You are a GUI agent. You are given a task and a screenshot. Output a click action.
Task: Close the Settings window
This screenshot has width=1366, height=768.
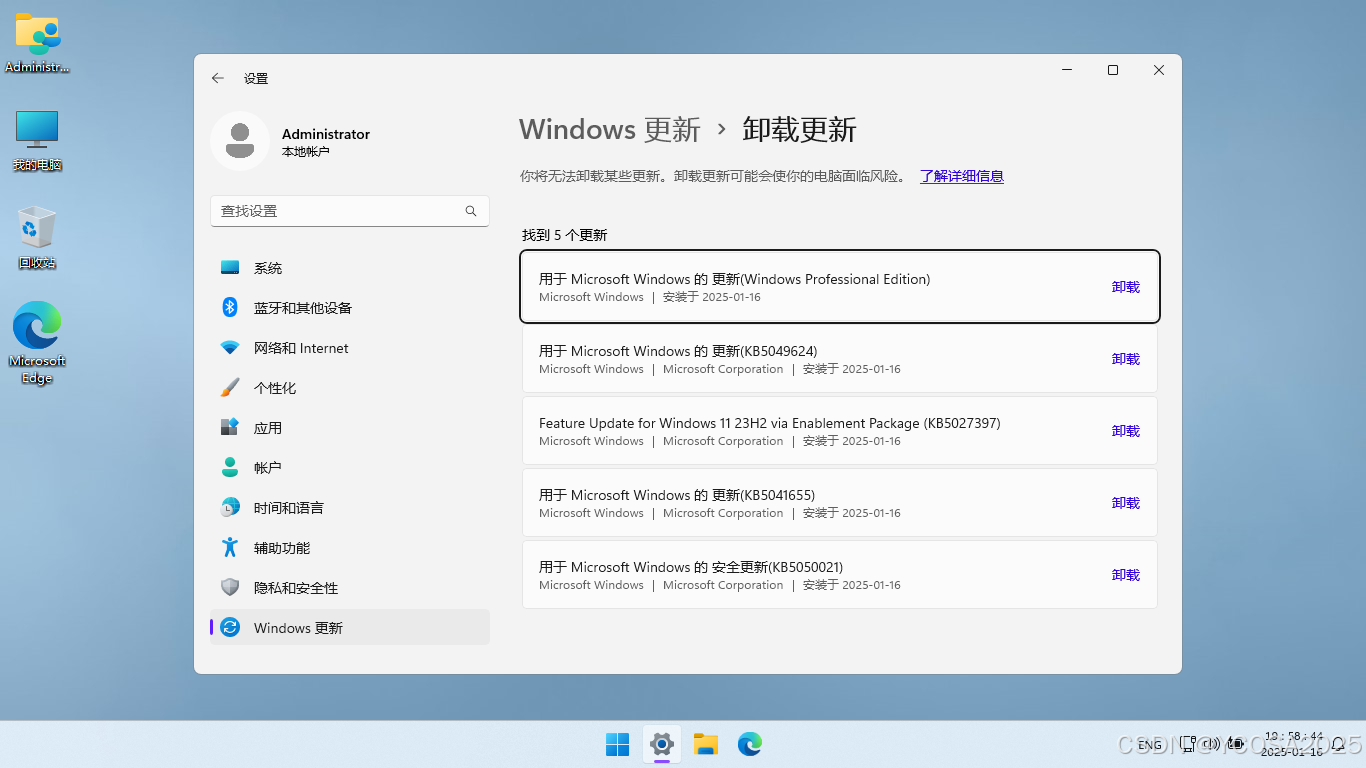pyautogui.click(x=1159, y=70)
